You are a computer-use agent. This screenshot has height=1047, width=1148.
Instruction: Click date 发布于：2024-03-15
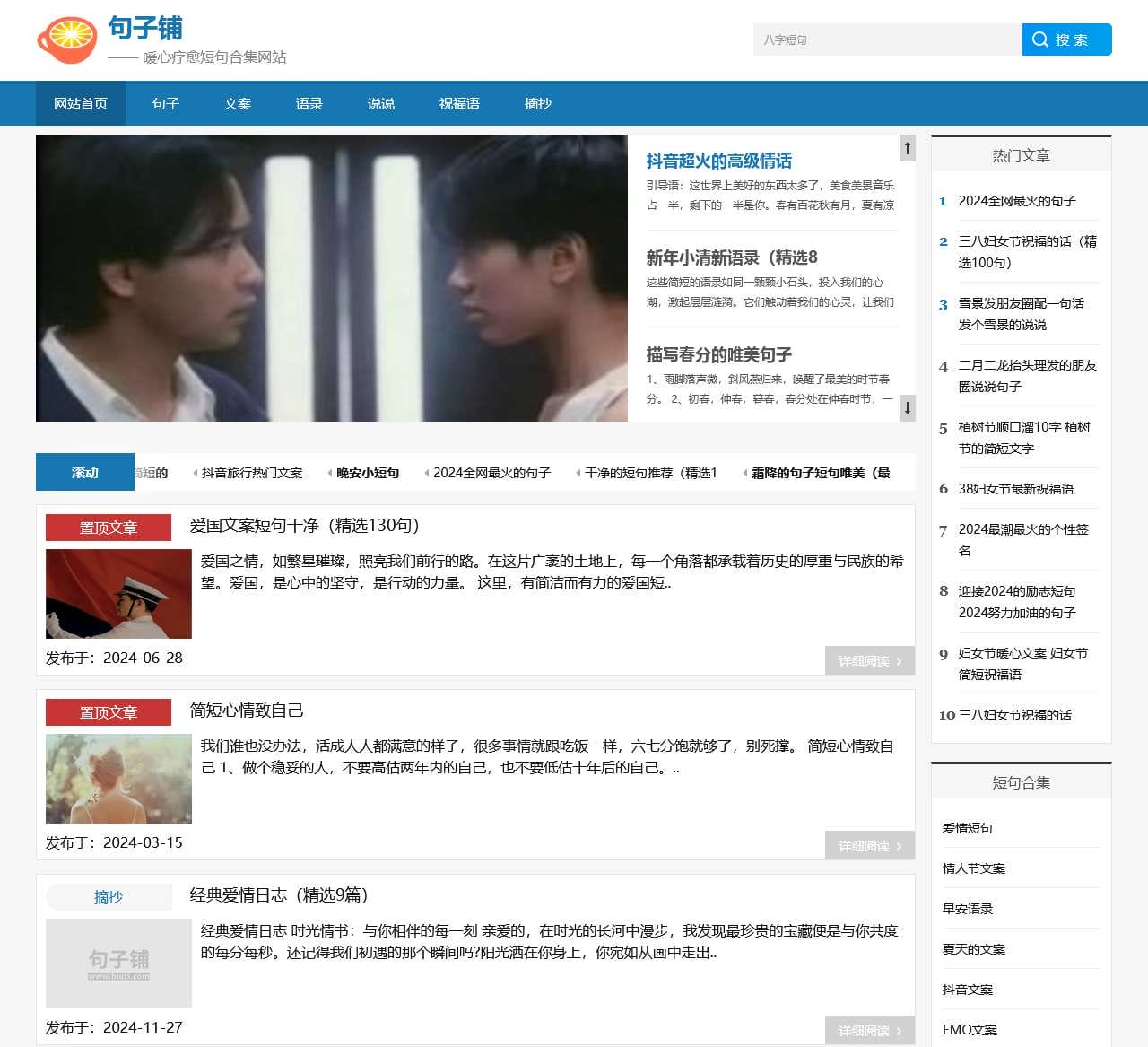tap(114, 842)
